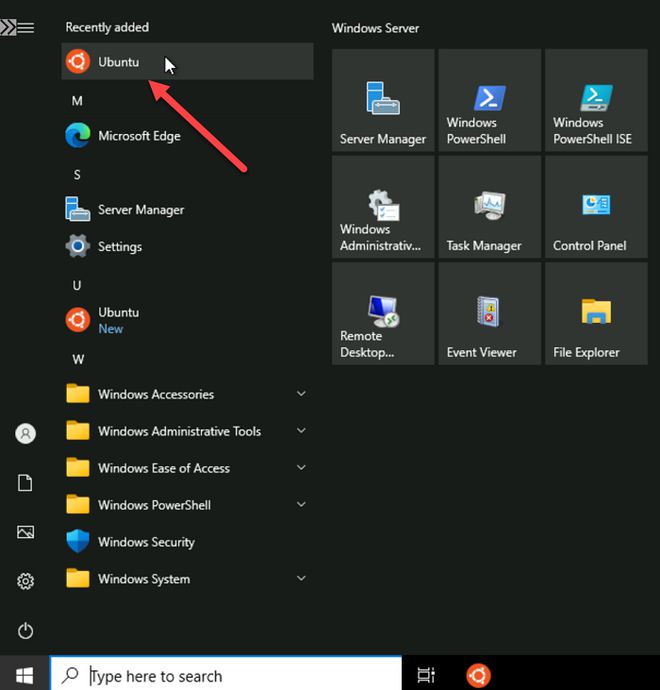Open Windows Security from the app list
Image resolution: width=660 pixels, height=690 pixels.
coord(146,542)
